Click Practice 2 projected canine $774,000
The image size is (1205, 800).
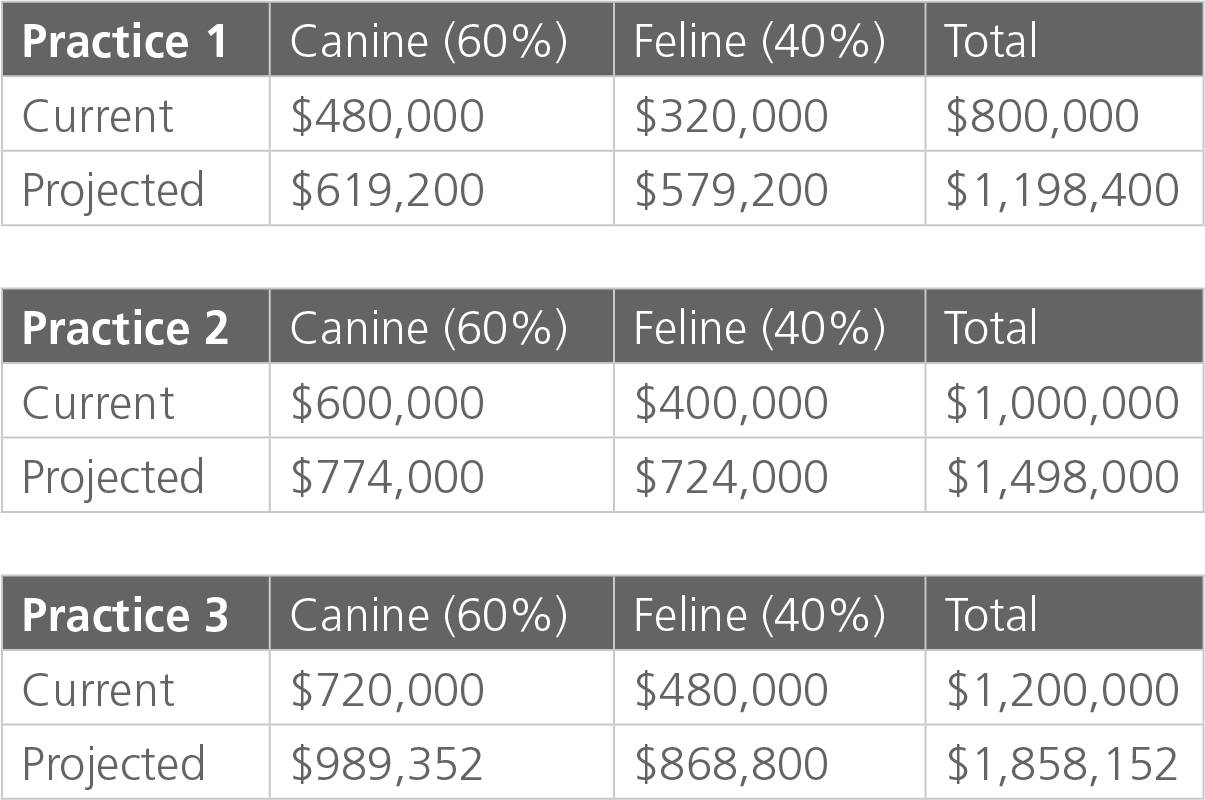pyautogui.click(x=387, y=477)
